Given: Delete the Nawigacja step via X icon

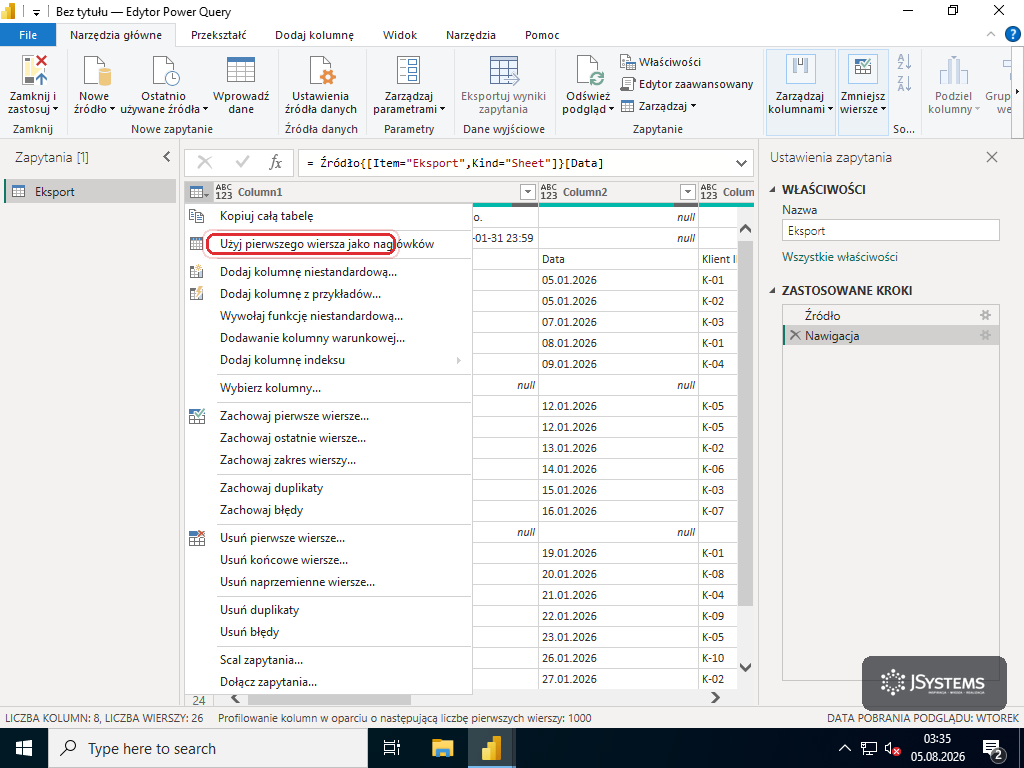Looking at the screenshot, I should (x=795, y=336).
